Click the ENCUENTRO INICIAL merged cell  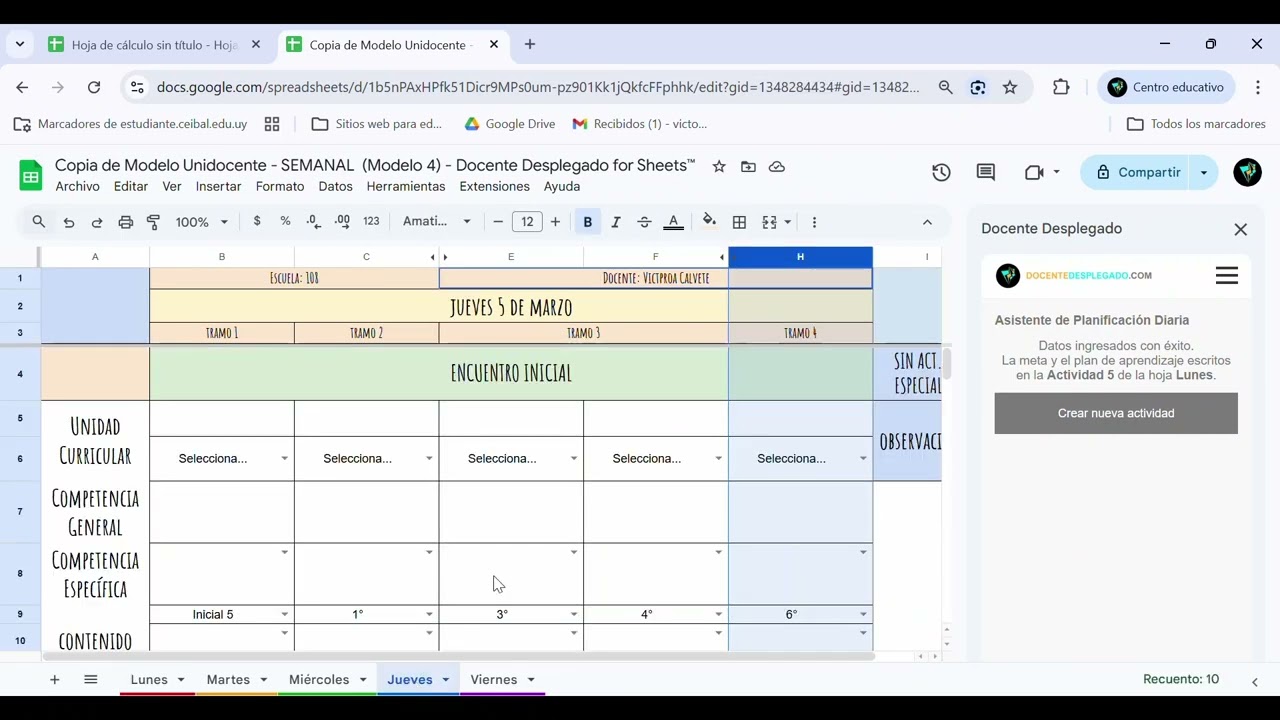(511, 373)
